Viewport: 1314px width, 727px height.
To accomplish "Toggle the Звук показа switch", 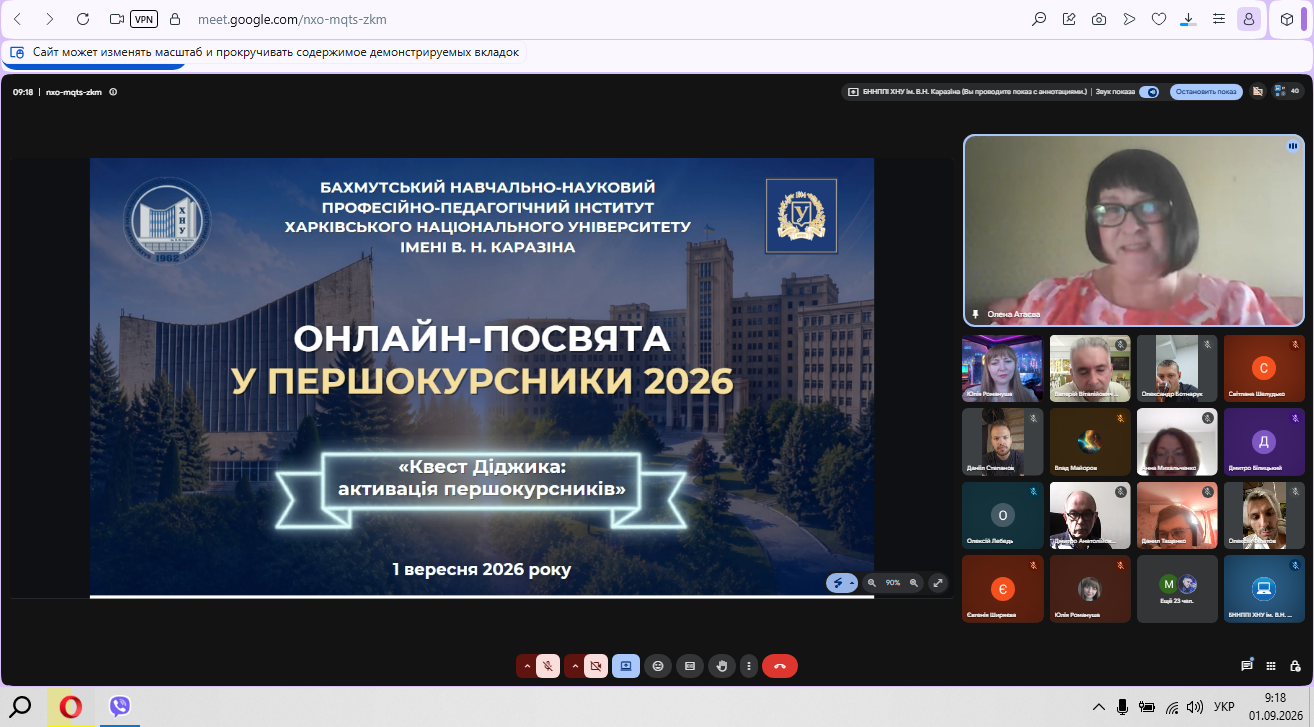I will coord(1149,91).
